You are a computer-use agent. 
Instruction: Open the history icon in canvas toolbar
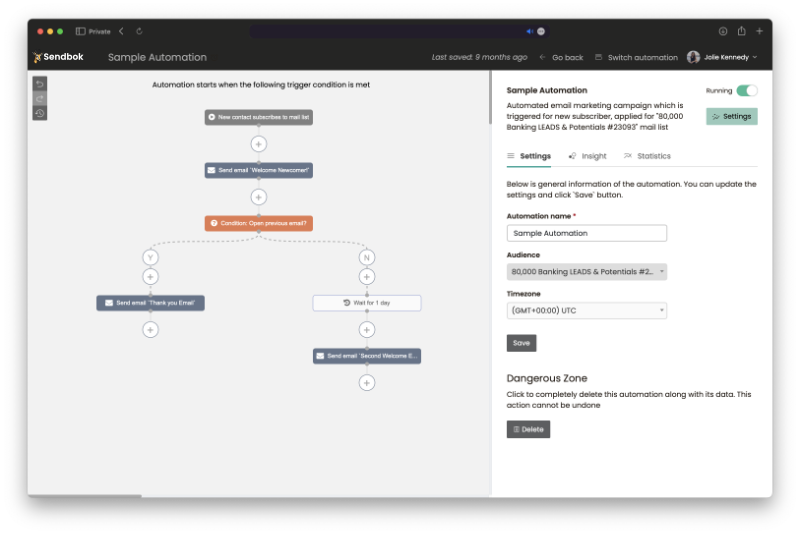39,113
